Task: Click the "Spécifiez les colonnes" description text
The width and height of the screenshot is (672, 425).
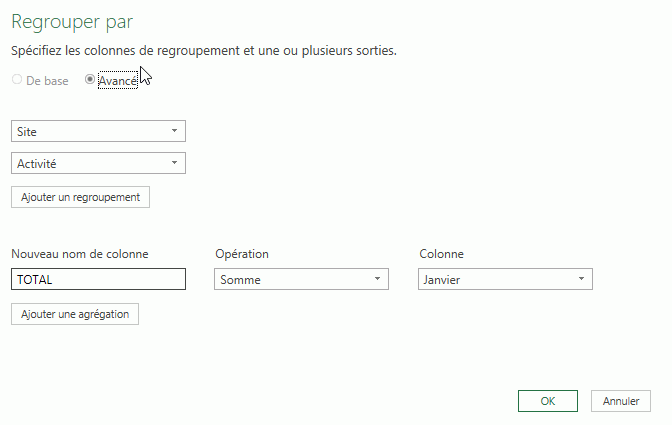Action: tap(210, 49)
